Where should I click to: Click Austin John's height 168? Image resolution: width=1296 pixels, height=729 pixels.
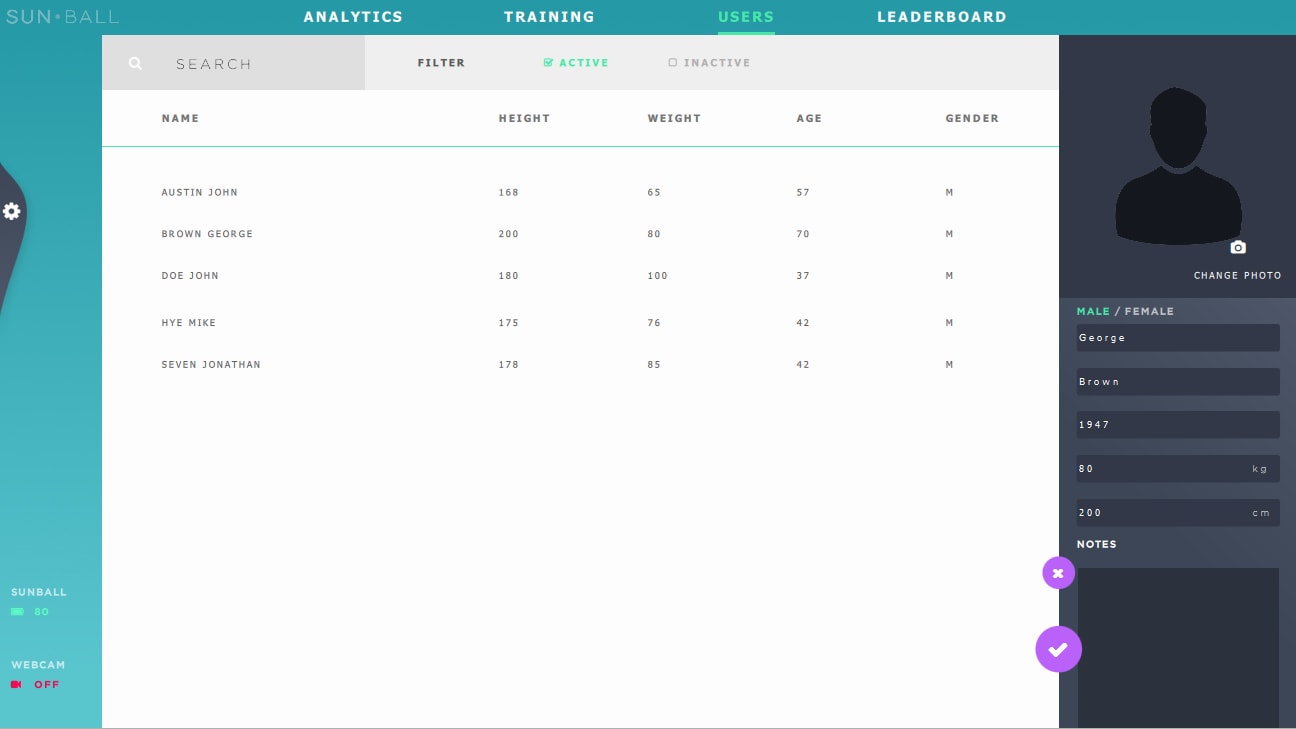pyautogui.click(x=509, y=192)
